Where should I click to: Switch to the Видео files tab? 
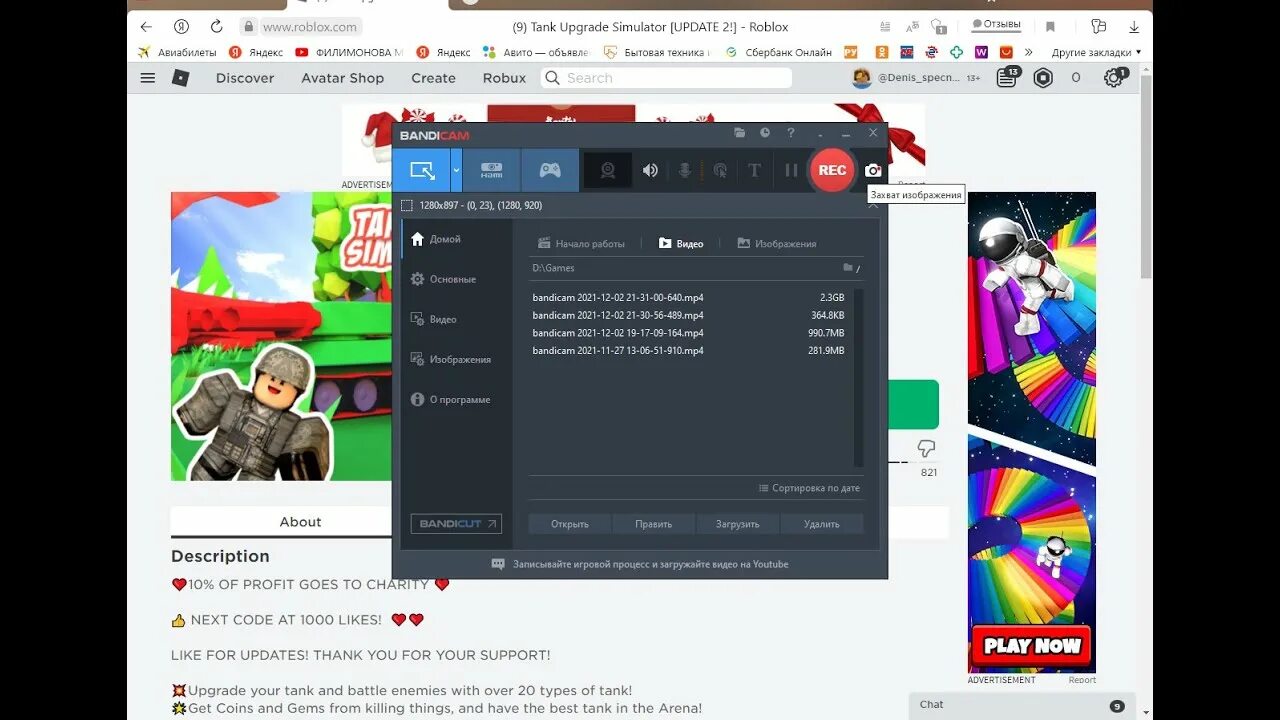681,244
